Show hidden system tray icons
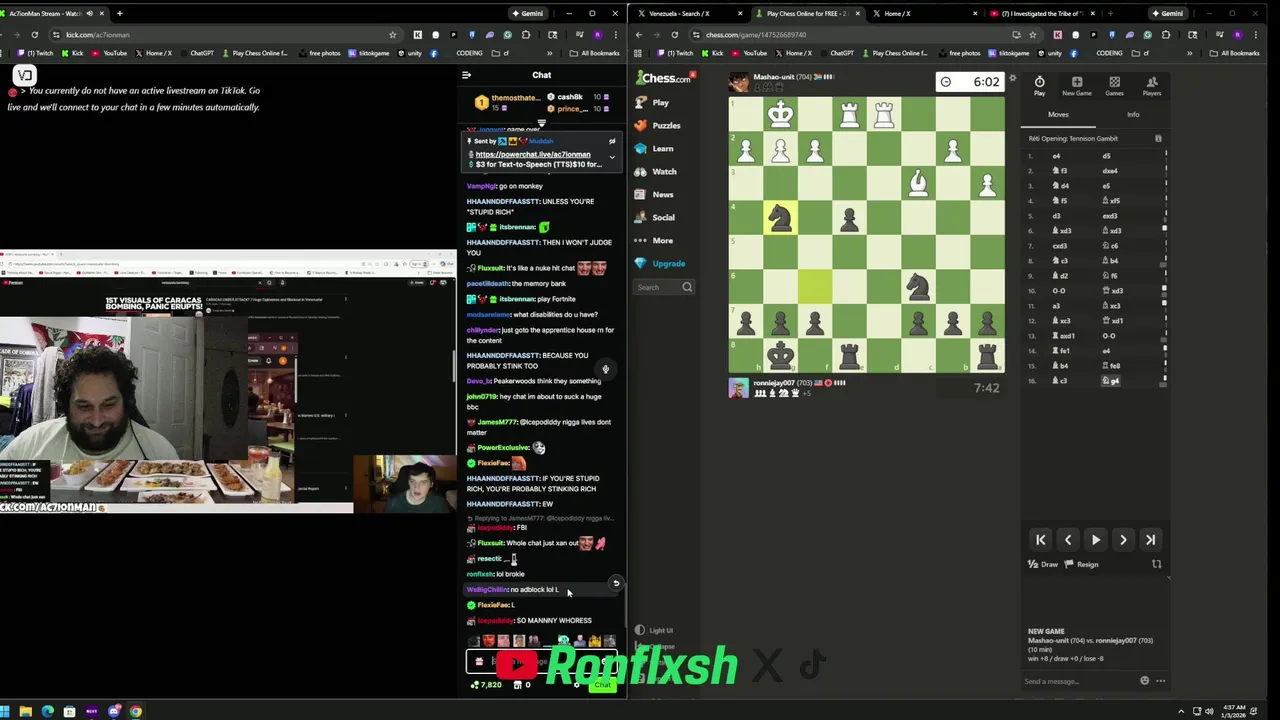The width and height of the screenshot is (1280, 720). 1181,711
